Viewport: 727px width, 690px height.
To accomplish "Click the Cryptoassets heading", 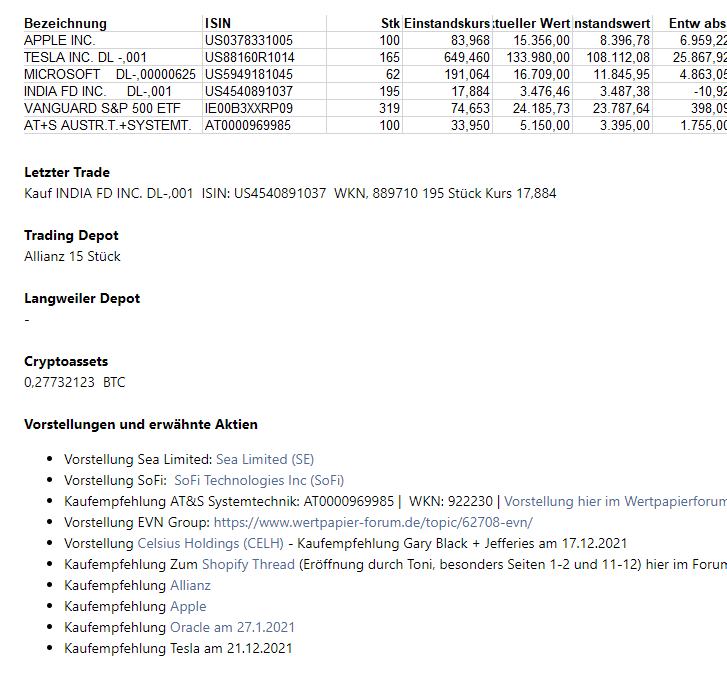I will (x=66, y=362).
